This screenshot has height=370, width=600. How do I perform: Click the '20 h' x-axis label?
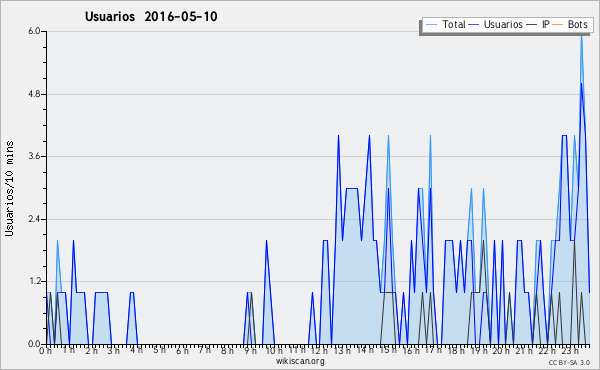click(501, 351)
